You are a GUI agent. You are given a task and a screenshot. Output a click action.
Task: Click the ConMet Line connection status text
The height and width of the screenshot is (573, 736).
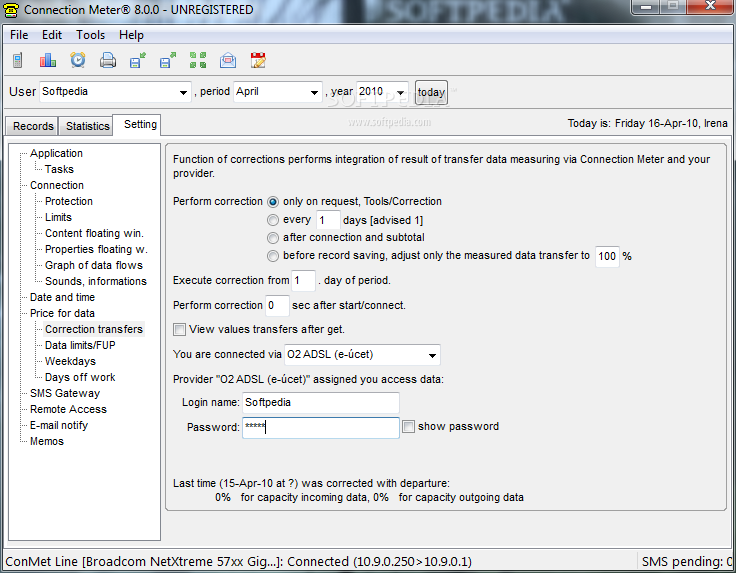pos(238,562)
